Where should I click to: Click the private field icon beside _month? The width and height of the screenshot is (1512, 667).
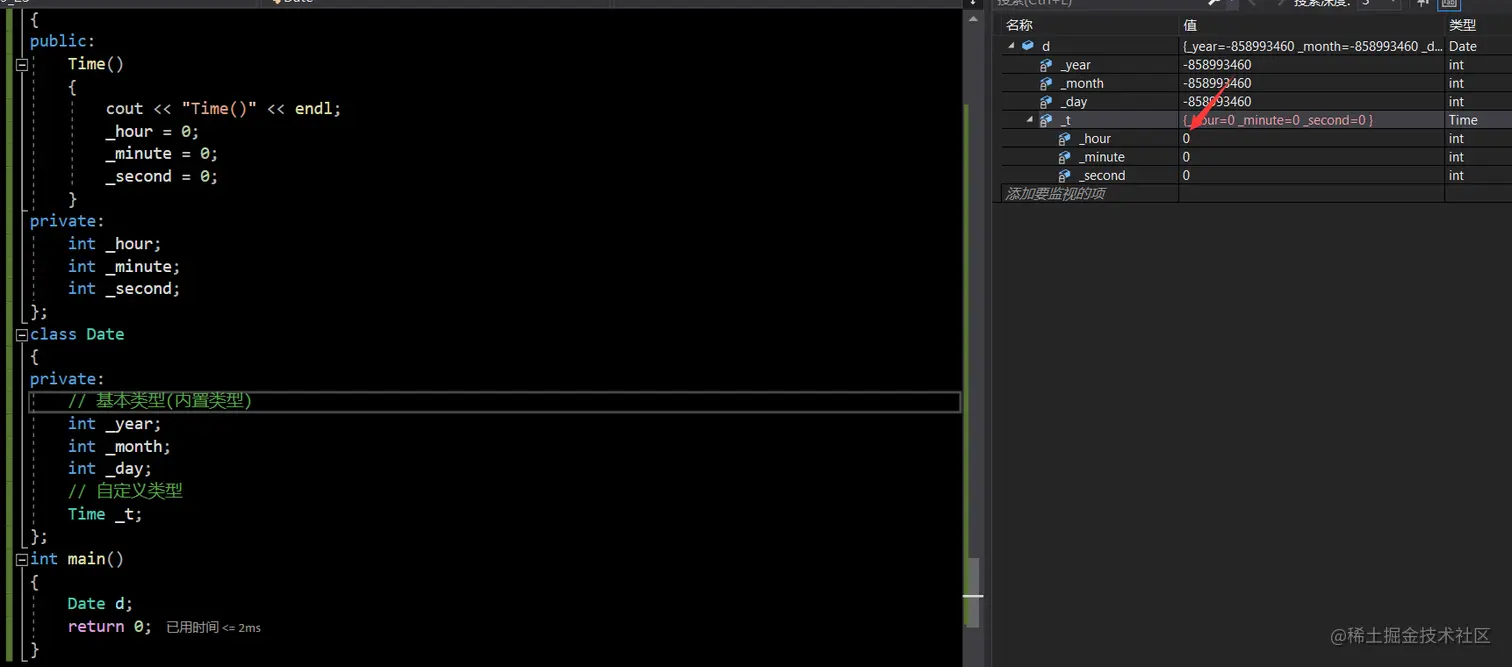point(1046,83)
